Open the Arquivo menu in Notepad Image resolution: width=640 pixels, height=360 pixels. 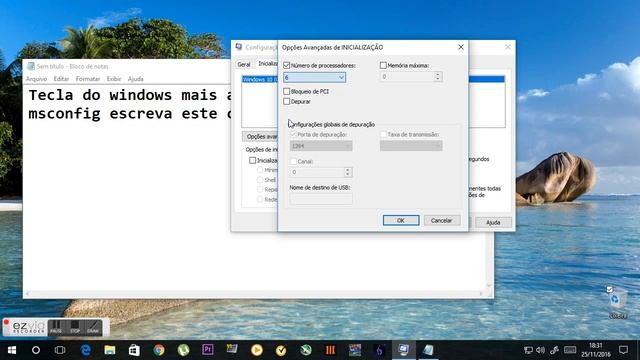click(36, 79)
